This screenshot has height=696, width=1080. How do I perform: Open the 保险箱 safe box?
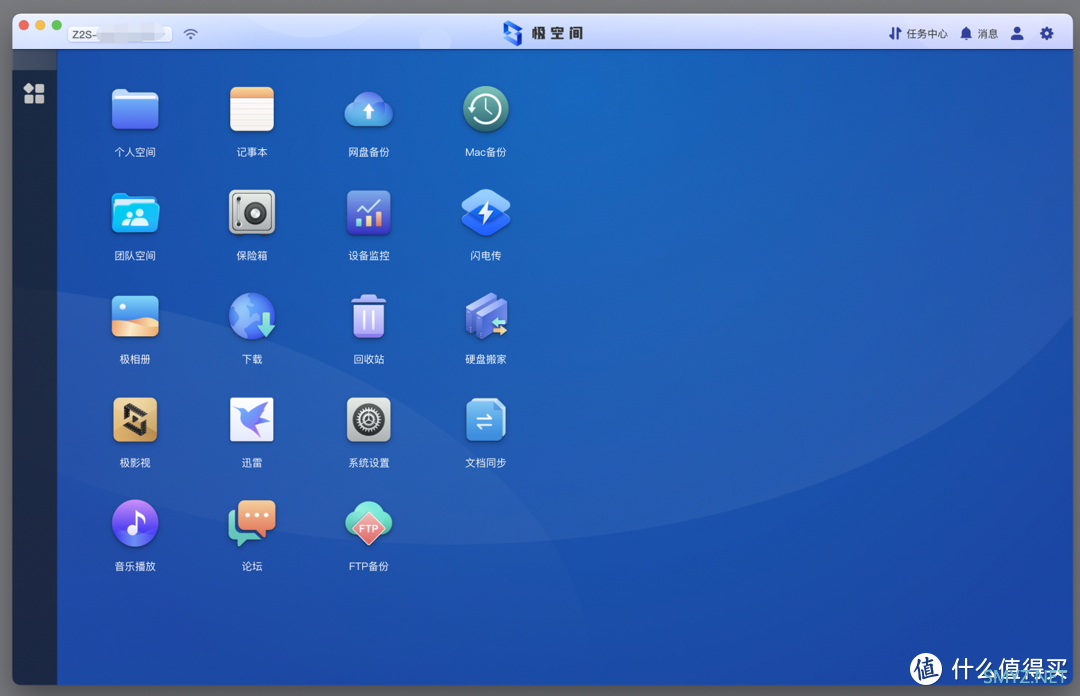(x=252, y=213)
